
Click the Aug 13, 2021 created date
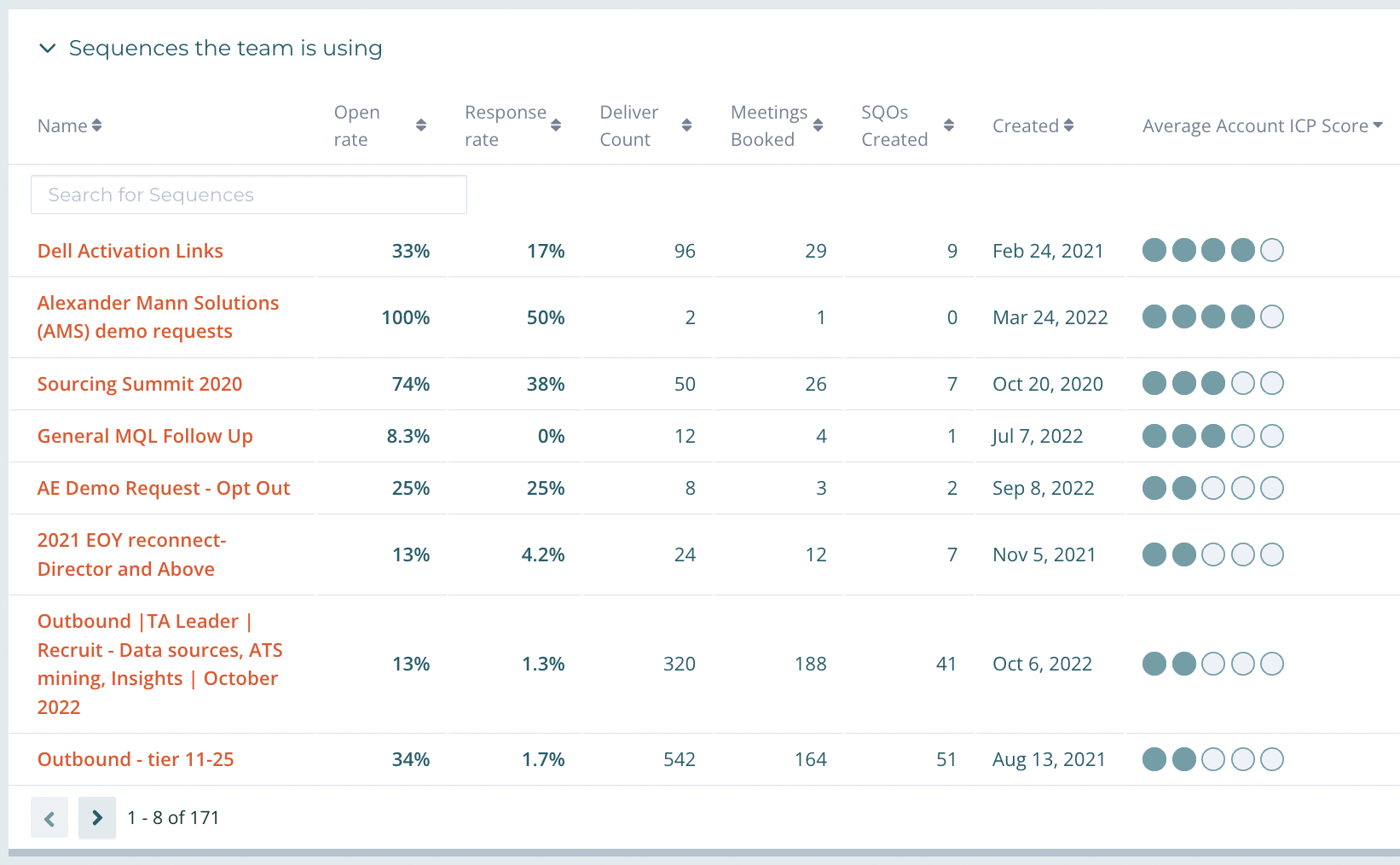[1049, 759]
